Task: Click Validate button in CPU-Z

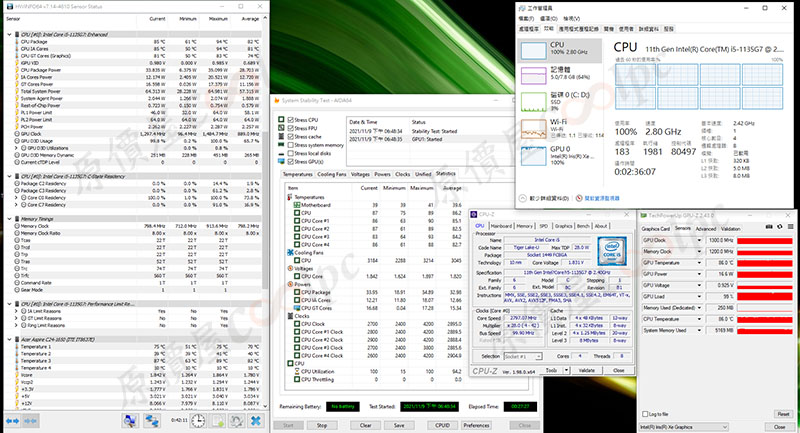Action: tap(587, 370)
